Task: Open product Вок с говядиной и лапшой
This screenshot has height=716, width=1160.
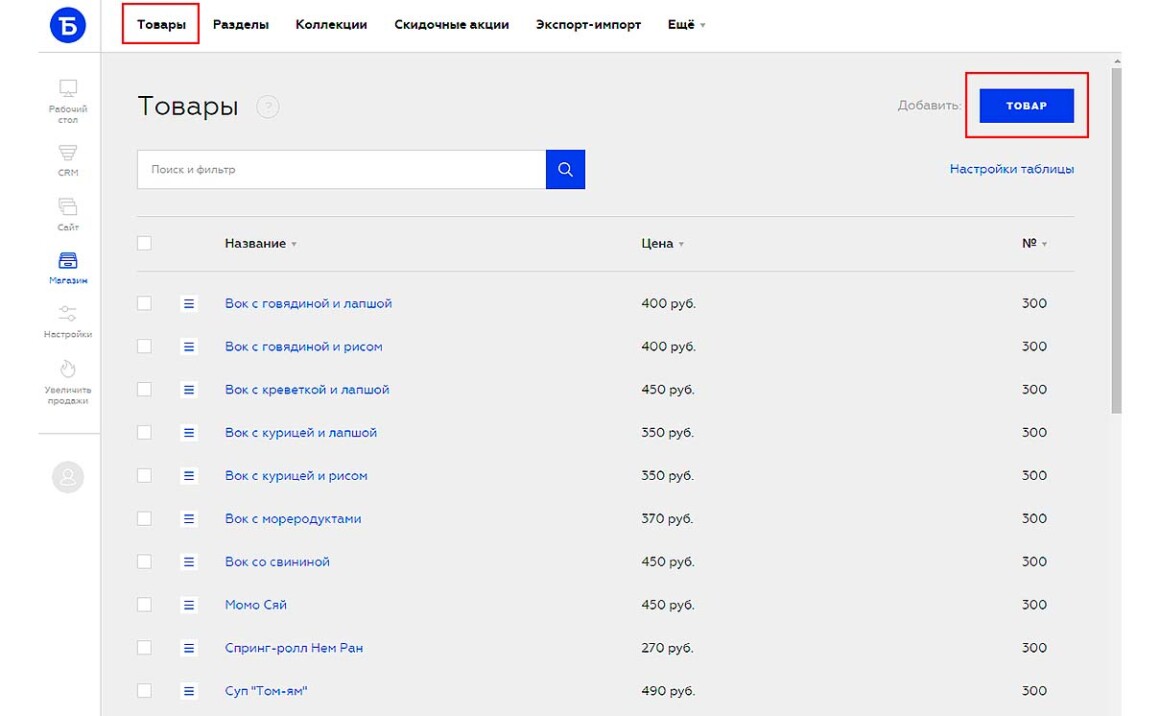Action: [x=308, y=303]
